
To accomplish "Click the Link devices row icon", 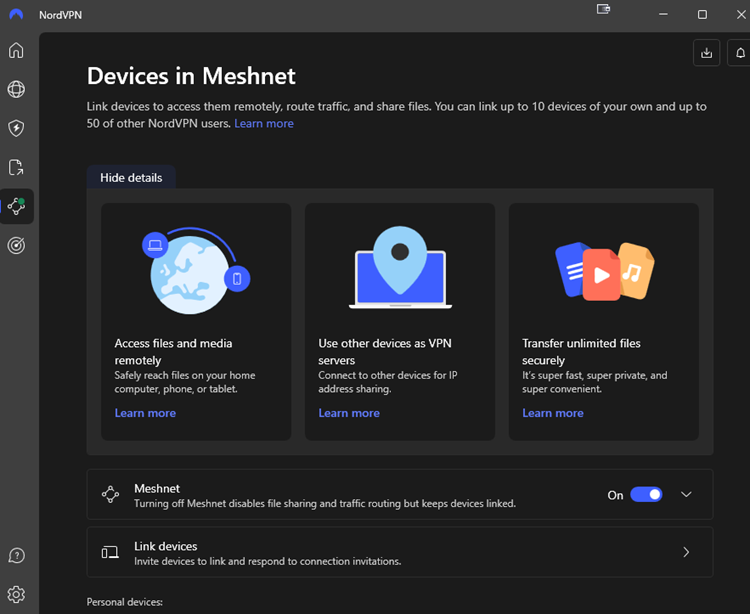I will [x=110, y=552].
